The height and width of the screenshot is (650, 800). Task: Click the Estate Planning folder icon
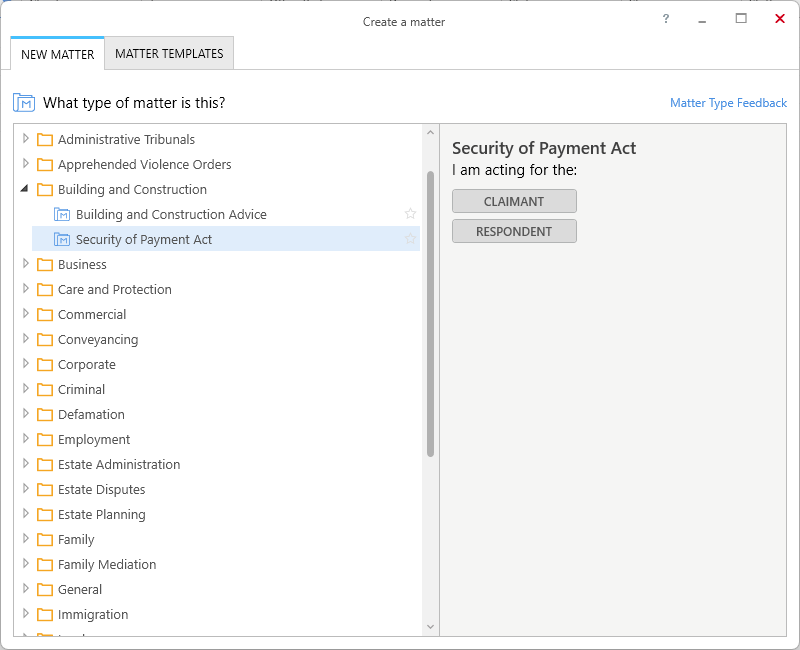click(x=45, y=514)
